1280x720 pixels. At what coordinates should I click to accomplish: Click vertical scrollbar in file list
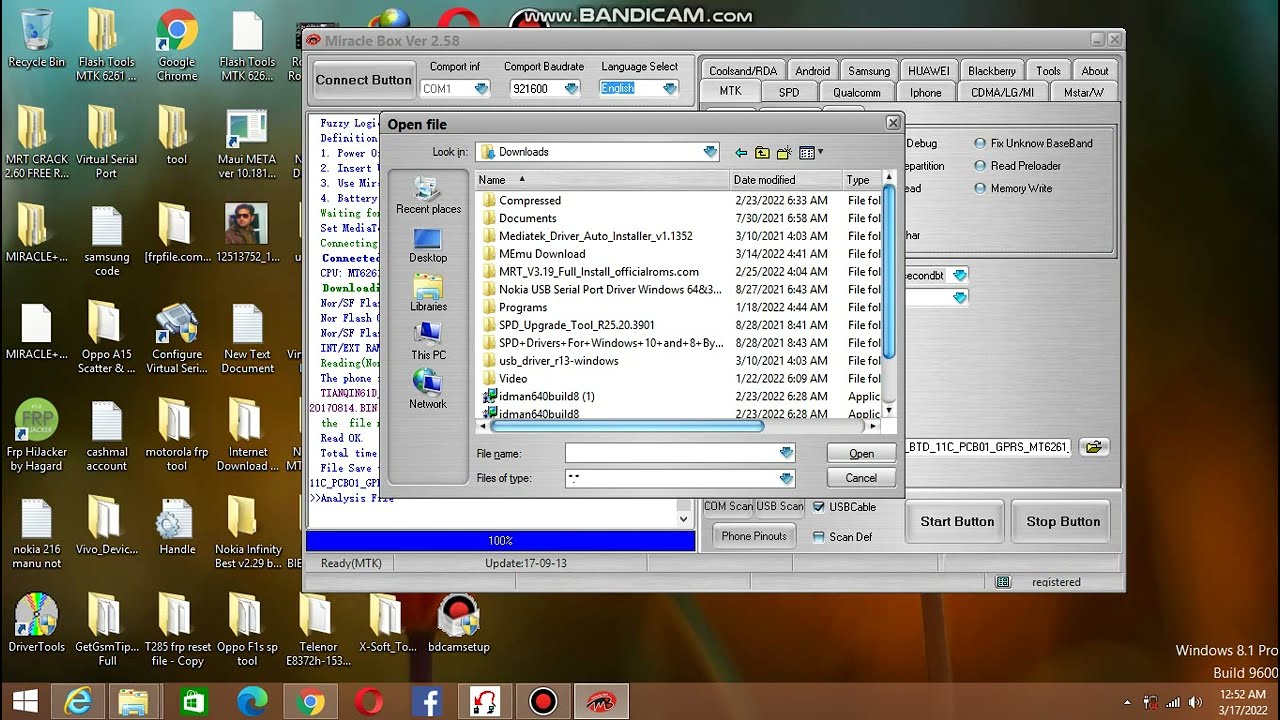pyautogui.click(x=888, y=270)
